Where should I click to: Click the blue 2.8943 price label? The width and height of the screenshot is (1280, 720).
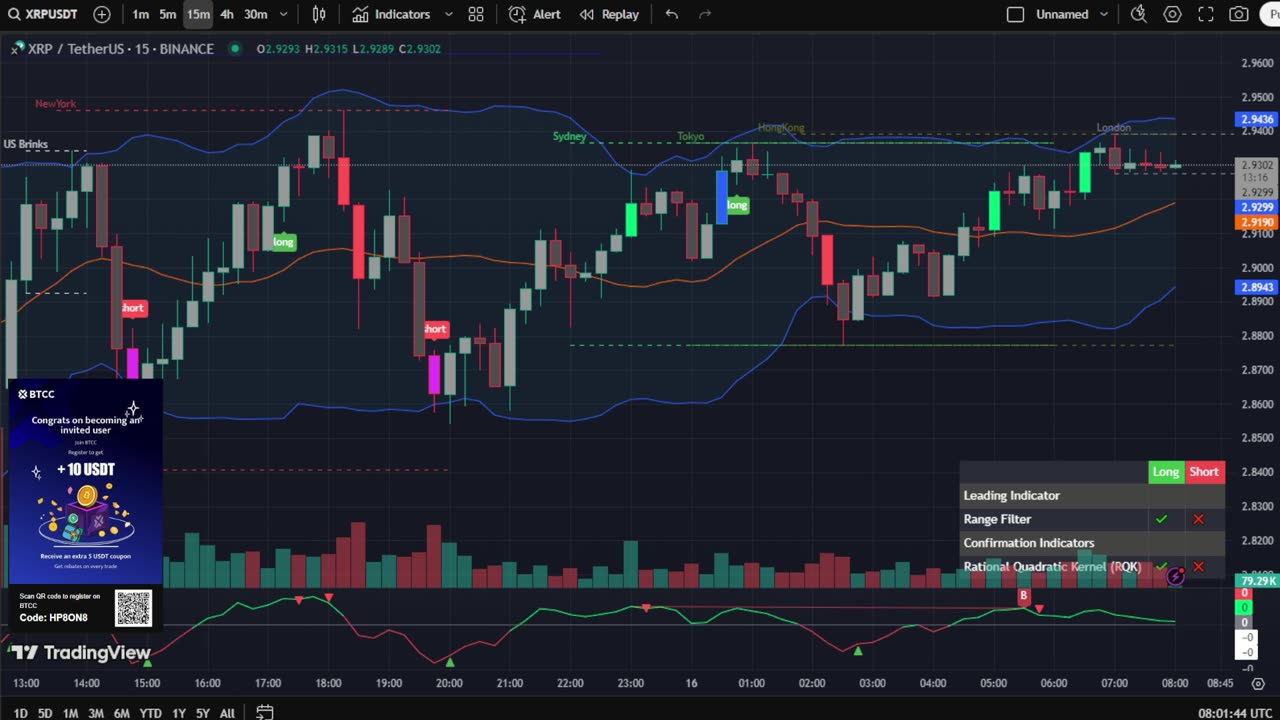(1256, 287)
